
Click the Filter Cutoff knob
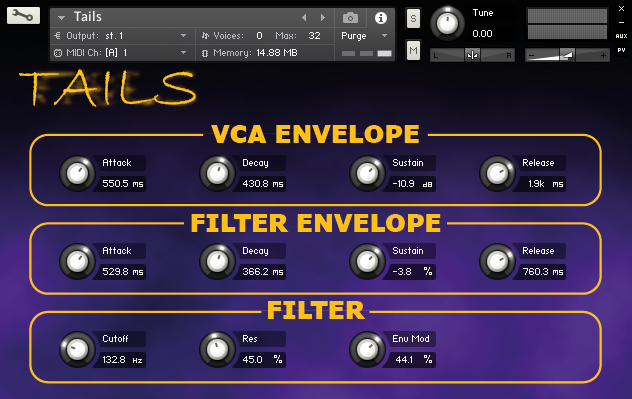[x=77, y=349]
